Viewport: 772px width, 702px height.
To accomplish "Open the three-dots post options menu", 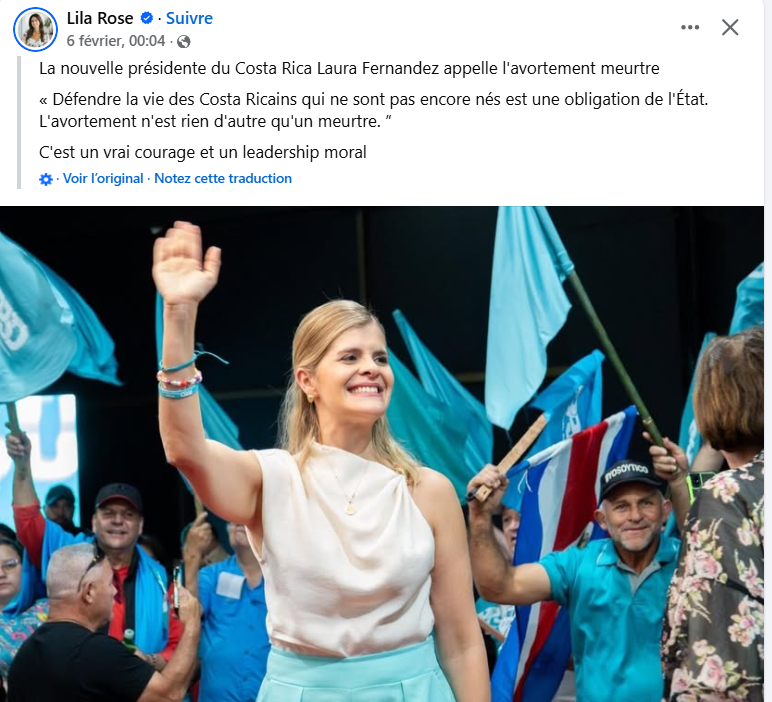I will 690,28.
